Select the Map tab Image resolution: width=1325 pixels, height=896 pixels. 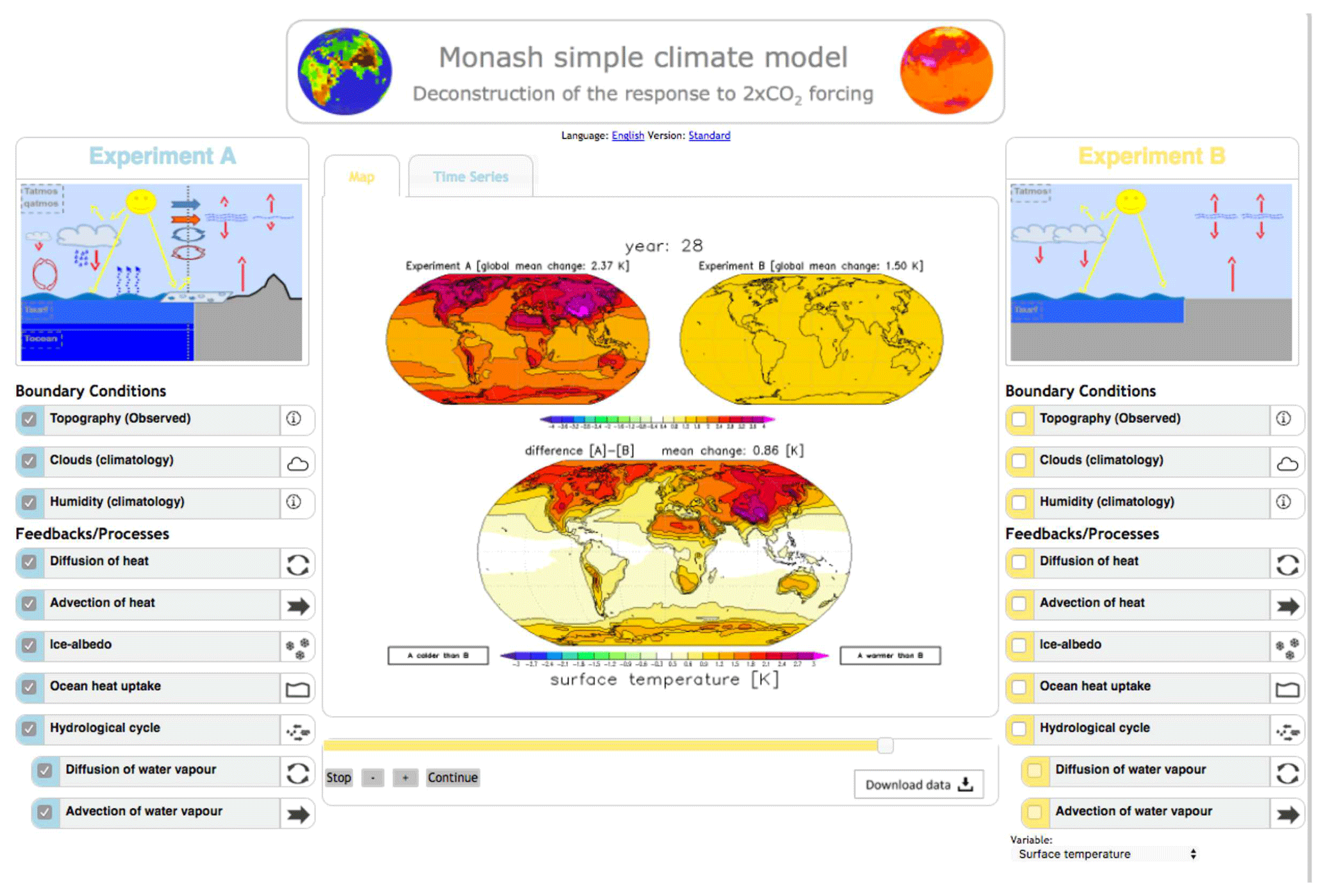click(x=362, y=177)
